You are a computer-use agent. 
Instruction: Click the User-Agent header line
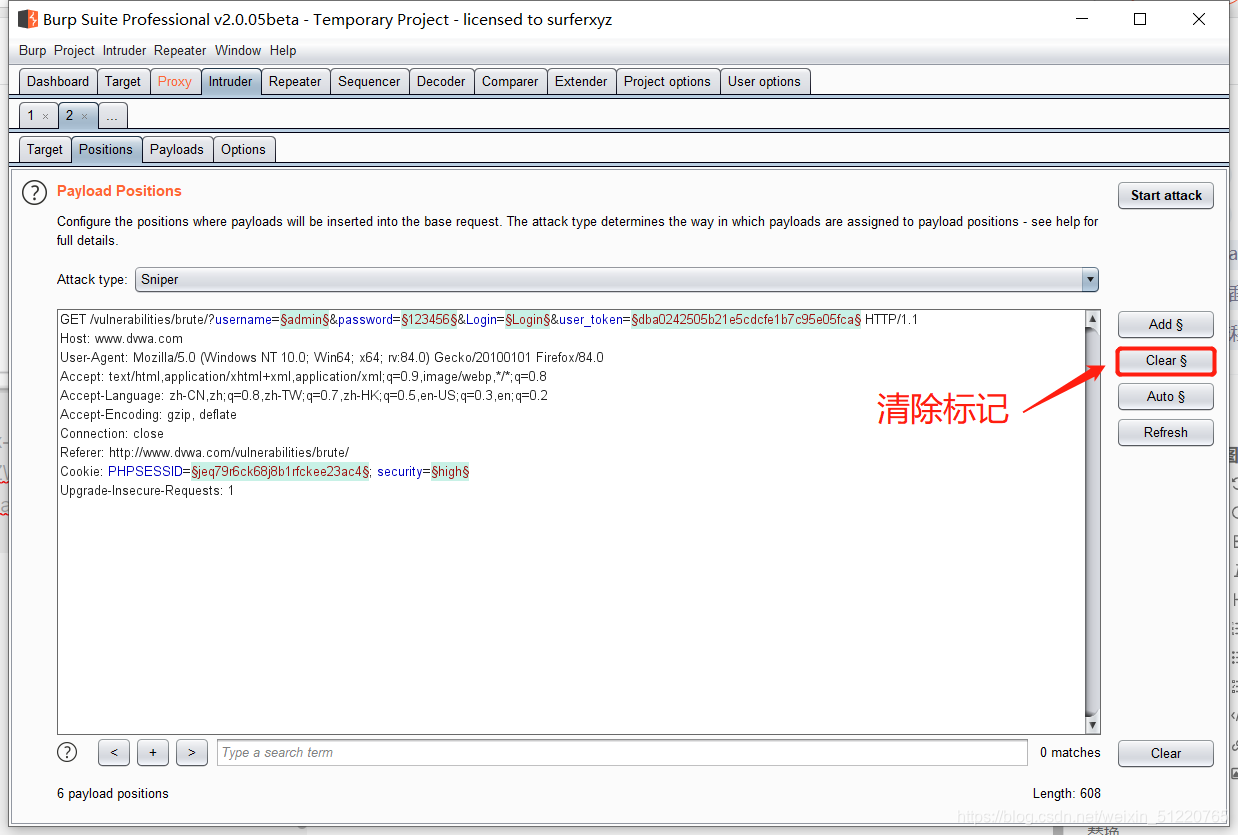coord(332,358)
